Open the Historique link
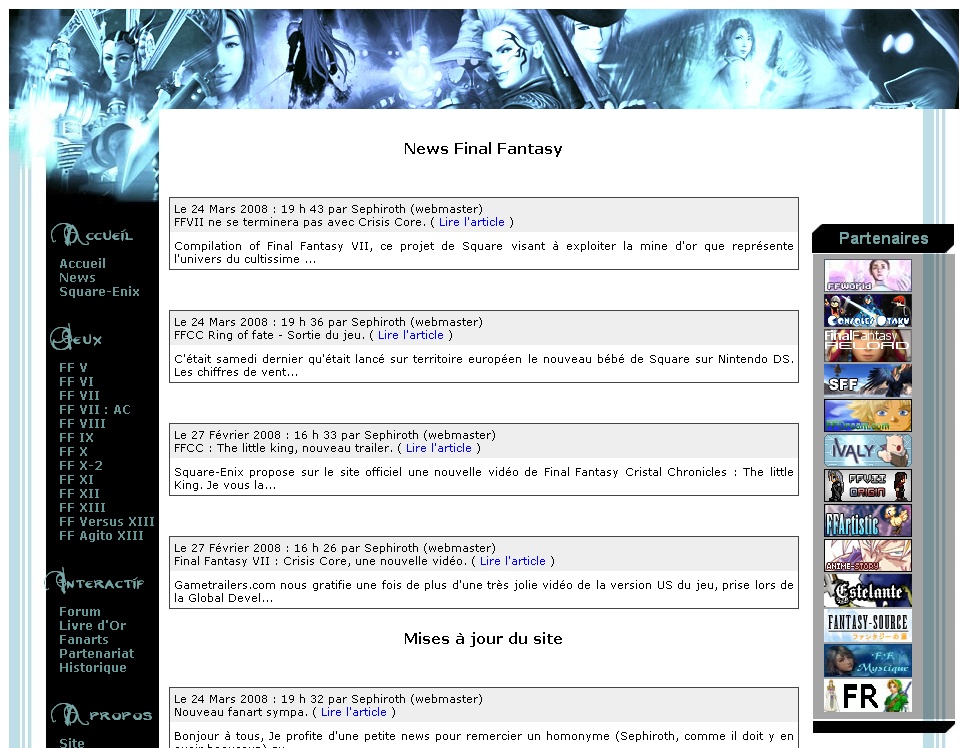Image resolution: width=968 pixels, height=748 pixels. [x=93, y=668]
